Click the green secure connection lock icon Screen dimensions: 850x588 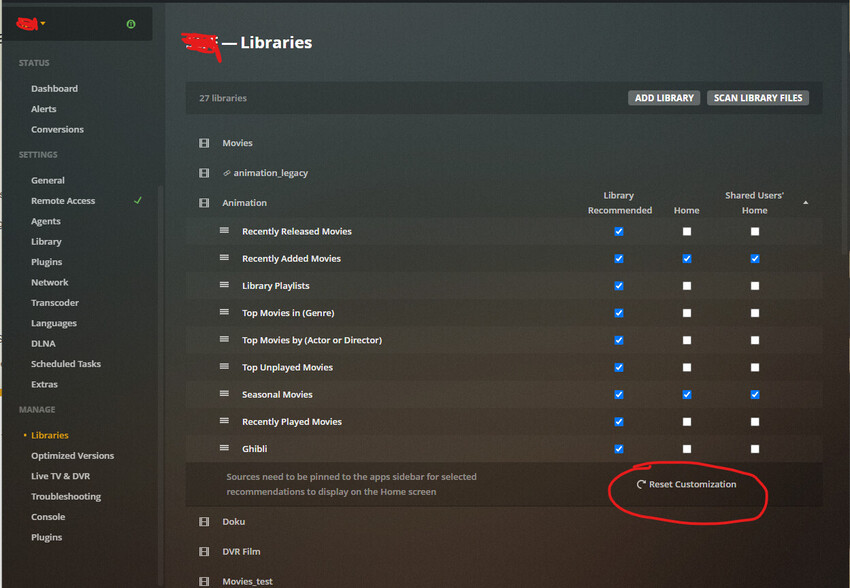tap(131, 24)
